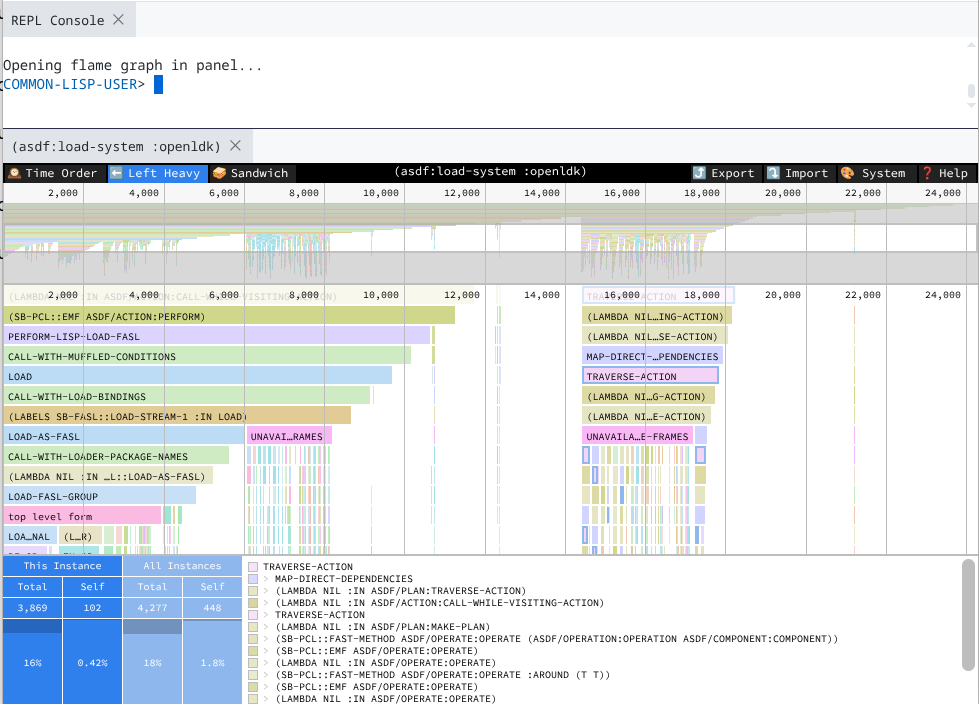Import a profile file

tap(798, 173)
